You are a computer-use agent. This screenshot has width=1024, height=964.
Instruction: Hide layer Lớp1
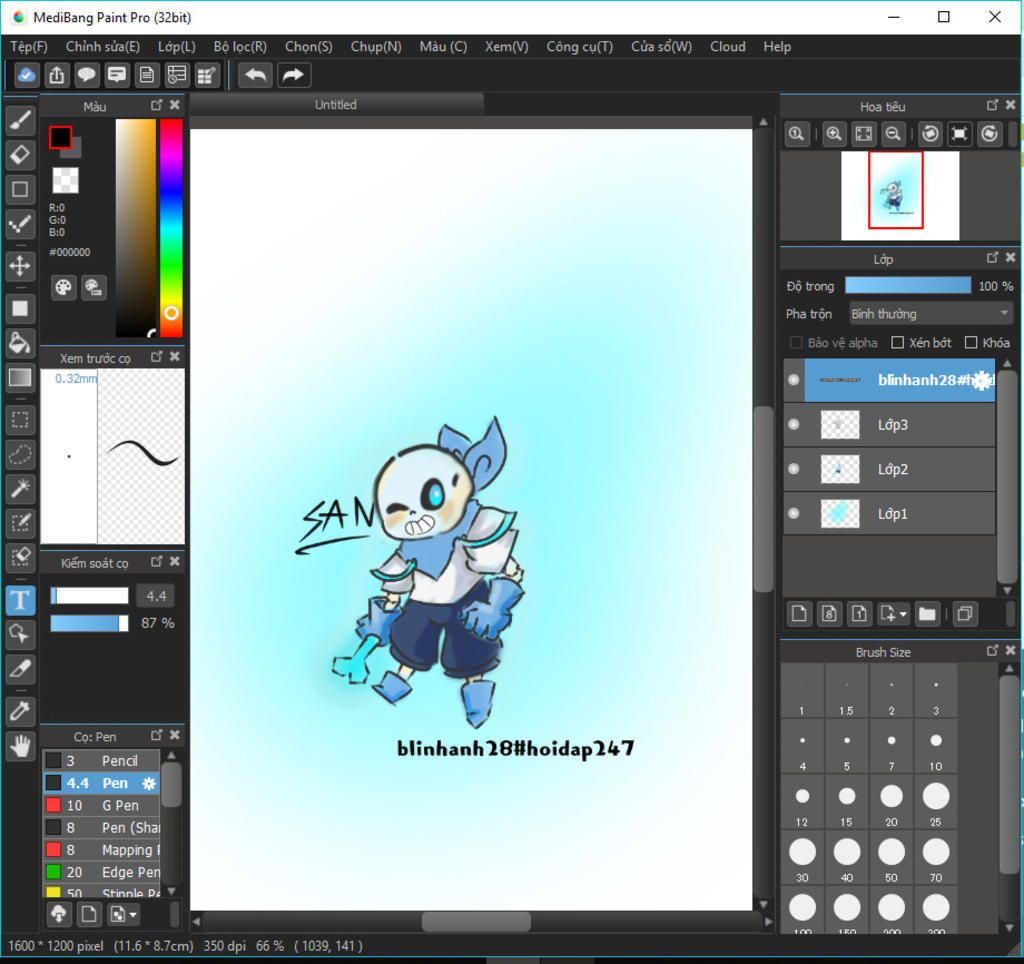tap(793, 513)
